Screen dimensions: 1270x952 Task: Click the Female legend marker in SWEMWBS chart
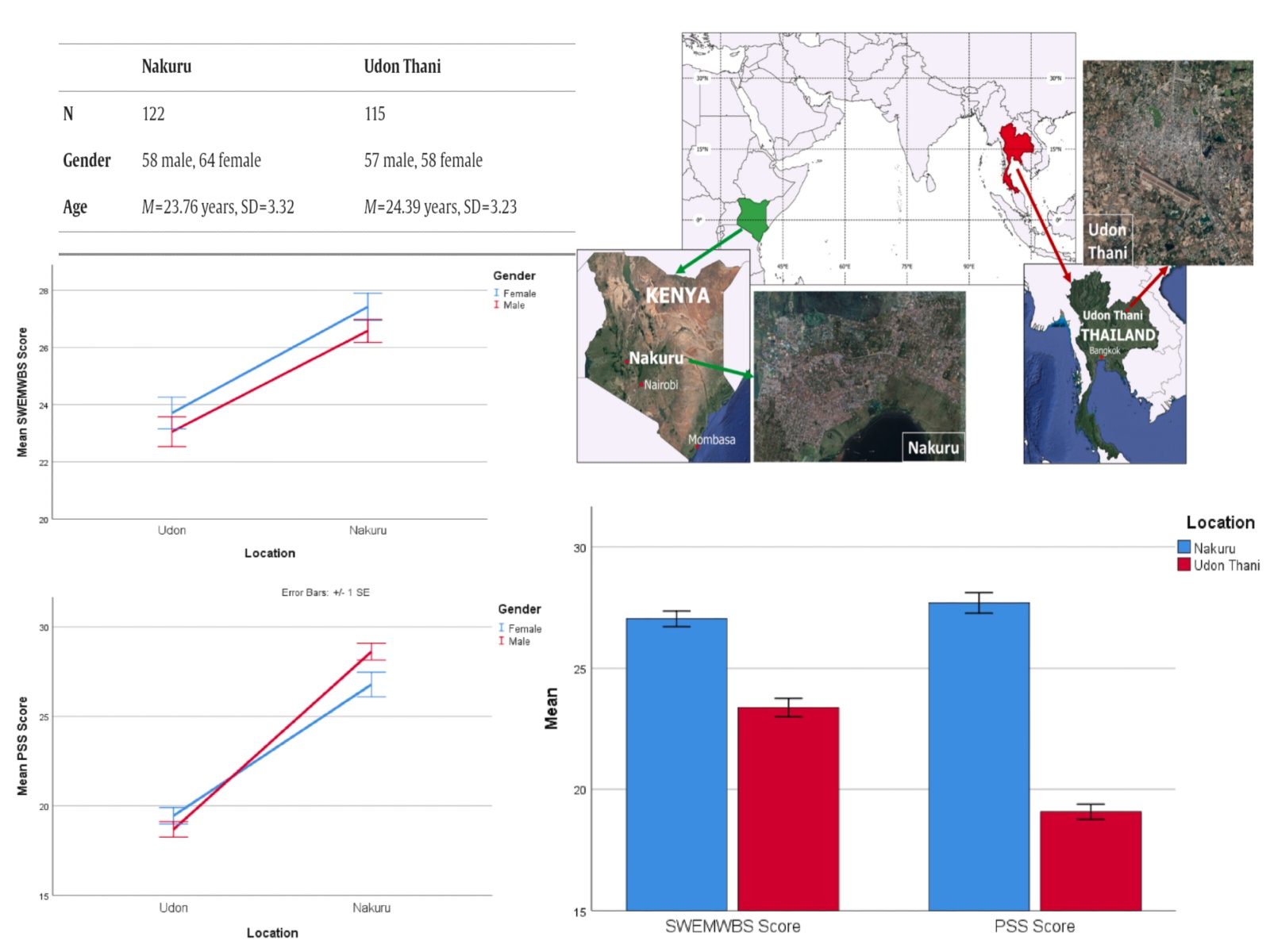click(497, 293)
